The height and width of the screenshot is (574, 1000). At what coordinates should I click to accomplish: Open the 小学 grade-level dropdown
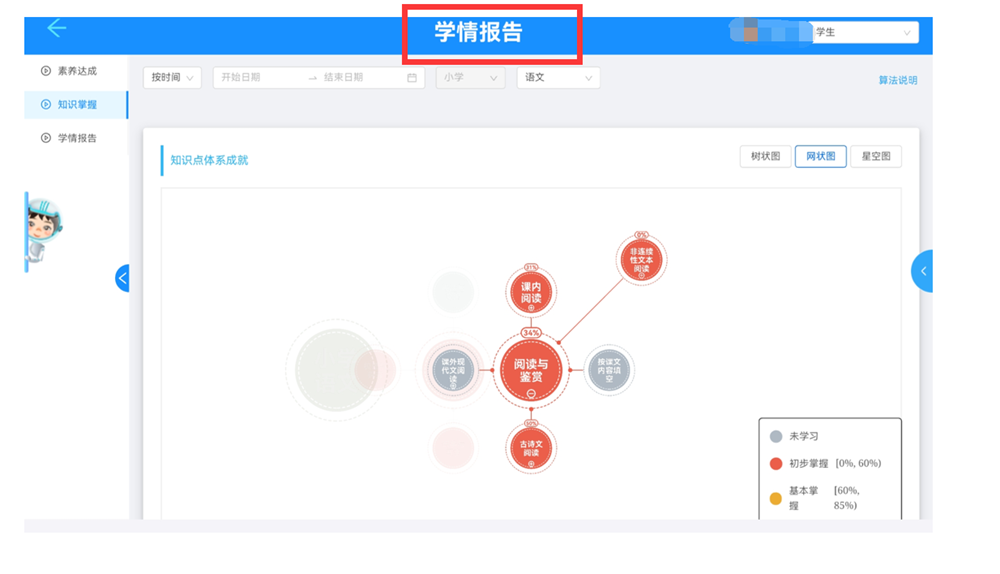coord(471,78)
